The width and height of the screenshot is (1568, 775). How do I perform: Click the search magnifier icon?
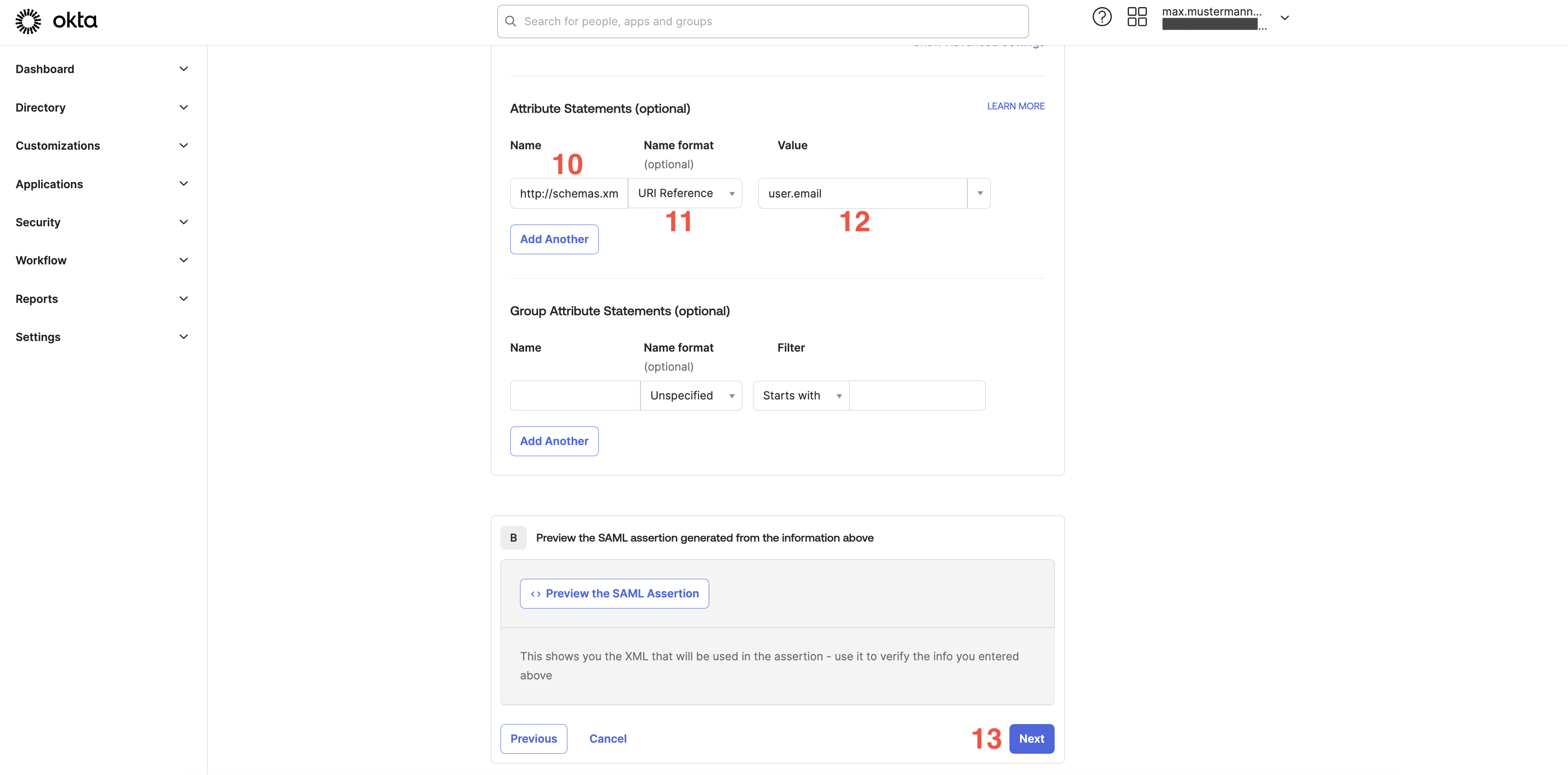click(511, 21)
